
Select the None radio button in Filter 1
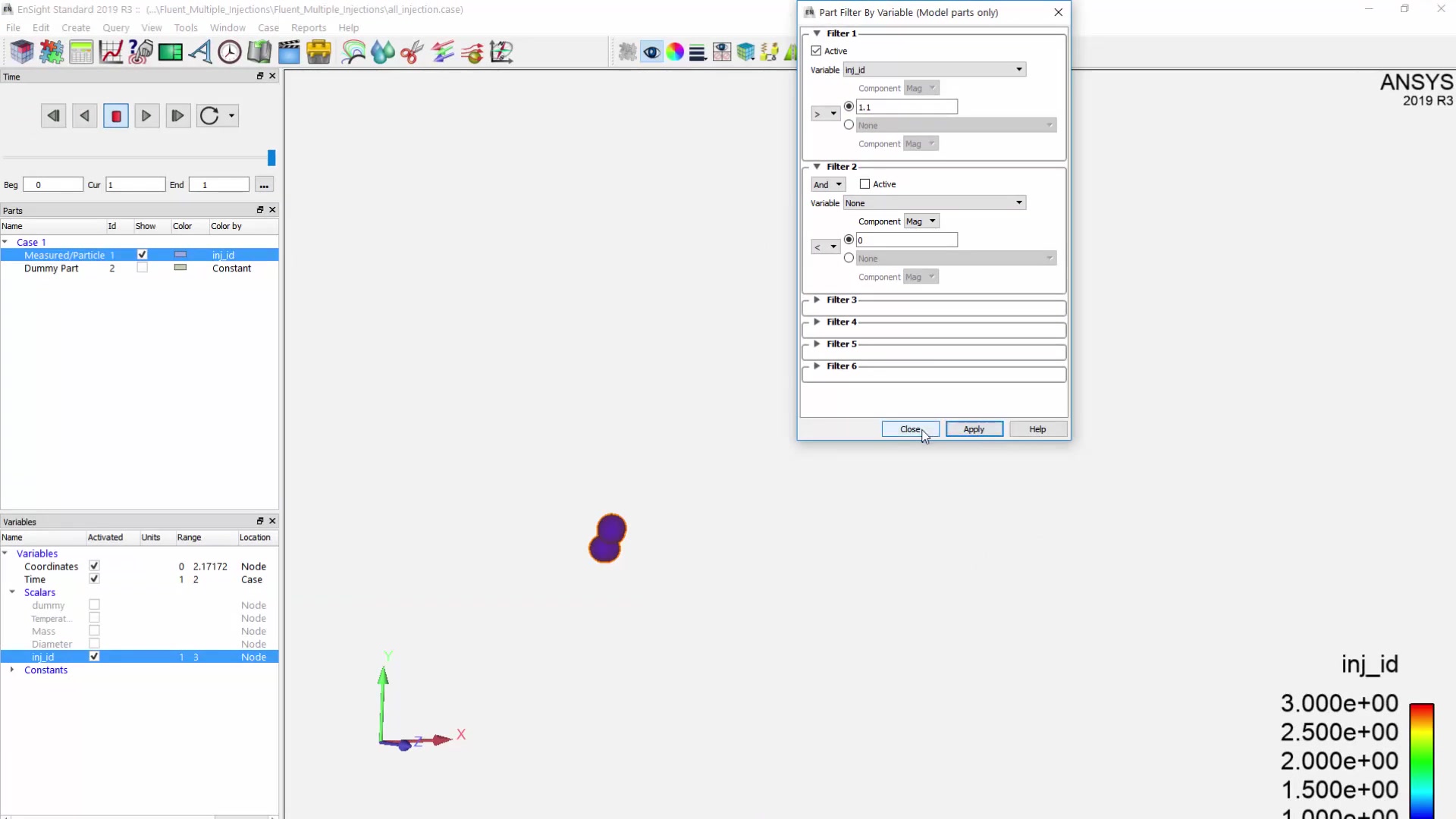pyautogui.click(x=849, y=124)
